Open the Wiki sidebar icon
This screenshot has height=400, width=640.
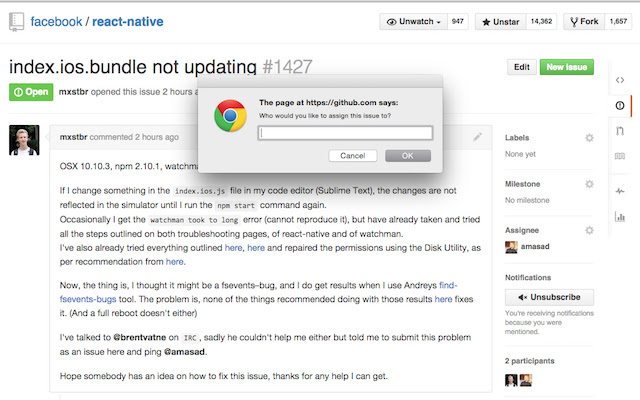tap(620, 156)
